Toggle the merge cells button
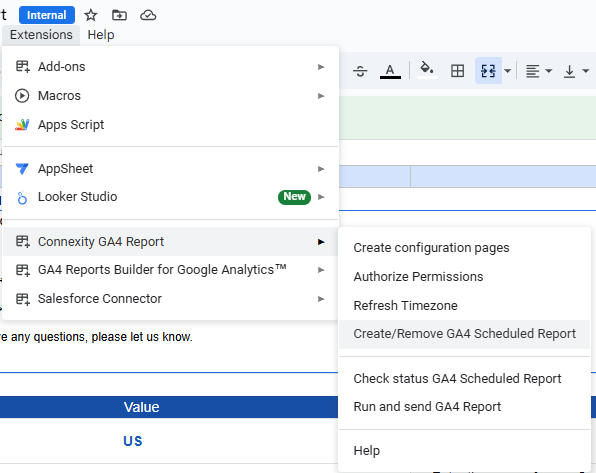The width and height of the screenshot is (596, 473). click(488, 71)
